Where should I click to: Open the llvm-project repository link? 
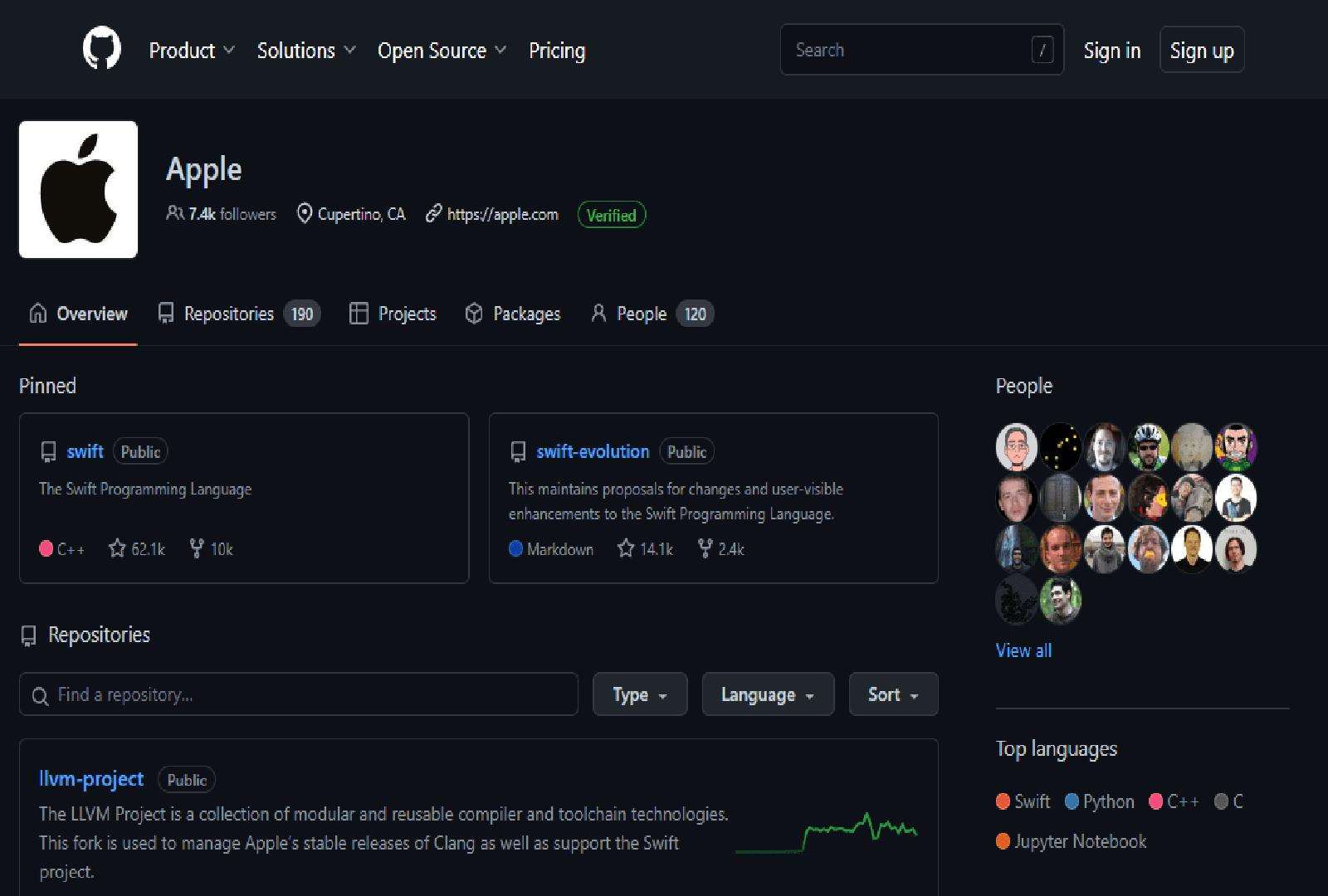click(91, 779)
